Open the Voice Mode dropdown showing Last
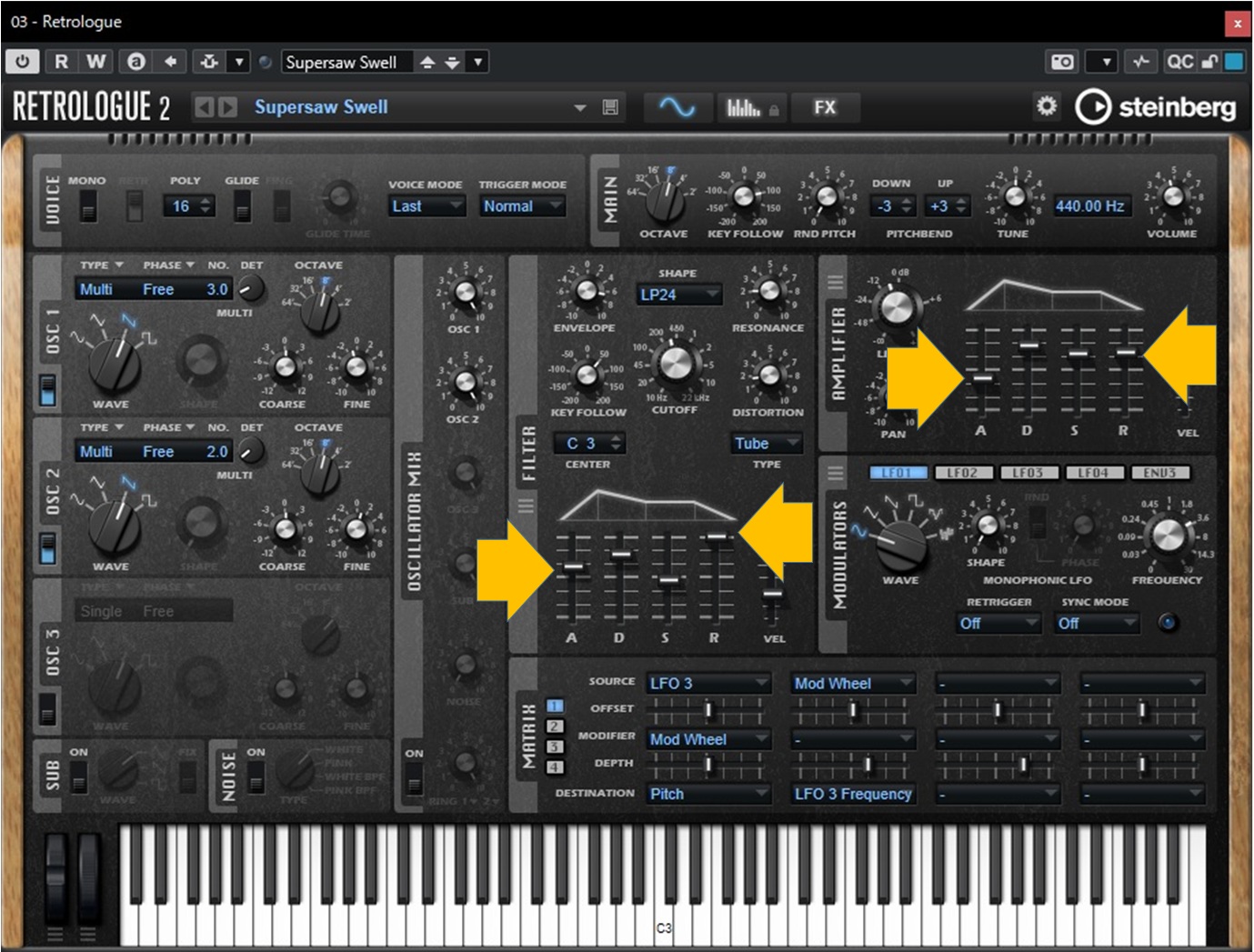Image resolution: width=1254 pixels, height=952 pixels. click(427, 206)
